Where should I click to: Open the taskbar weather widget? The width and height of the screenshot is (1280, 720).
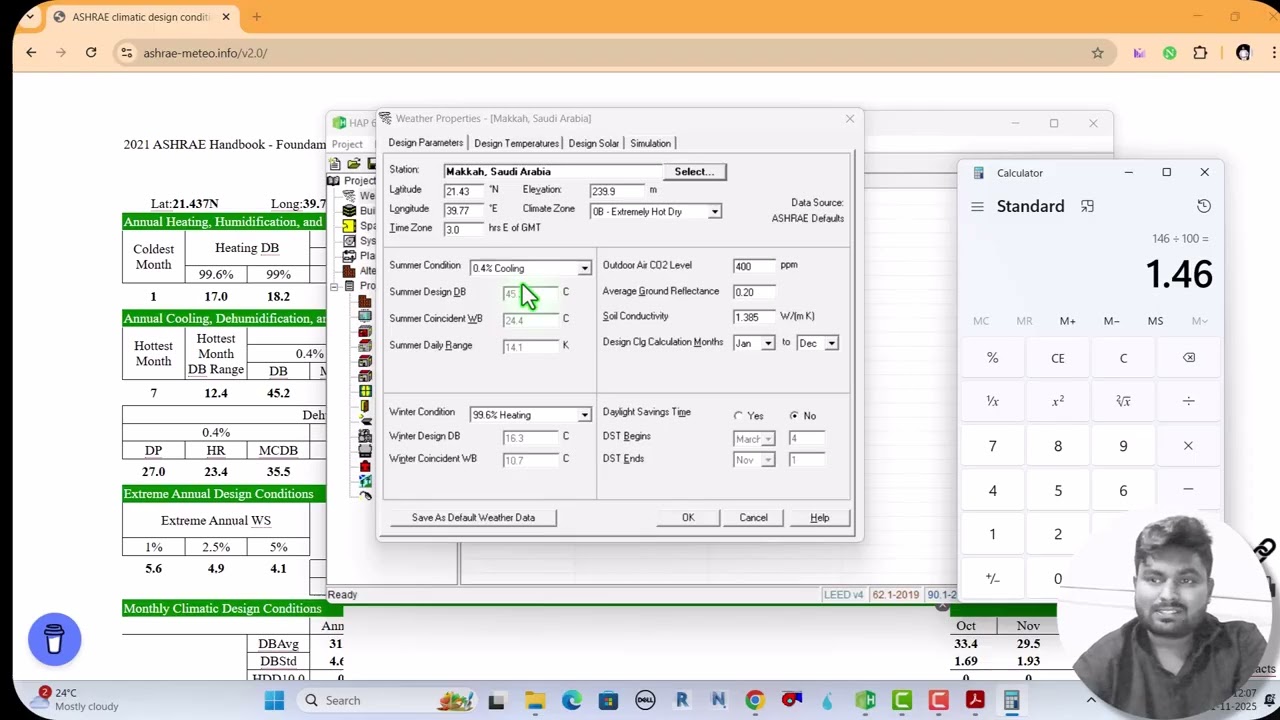pyautogui.click(x=75, y=699)
